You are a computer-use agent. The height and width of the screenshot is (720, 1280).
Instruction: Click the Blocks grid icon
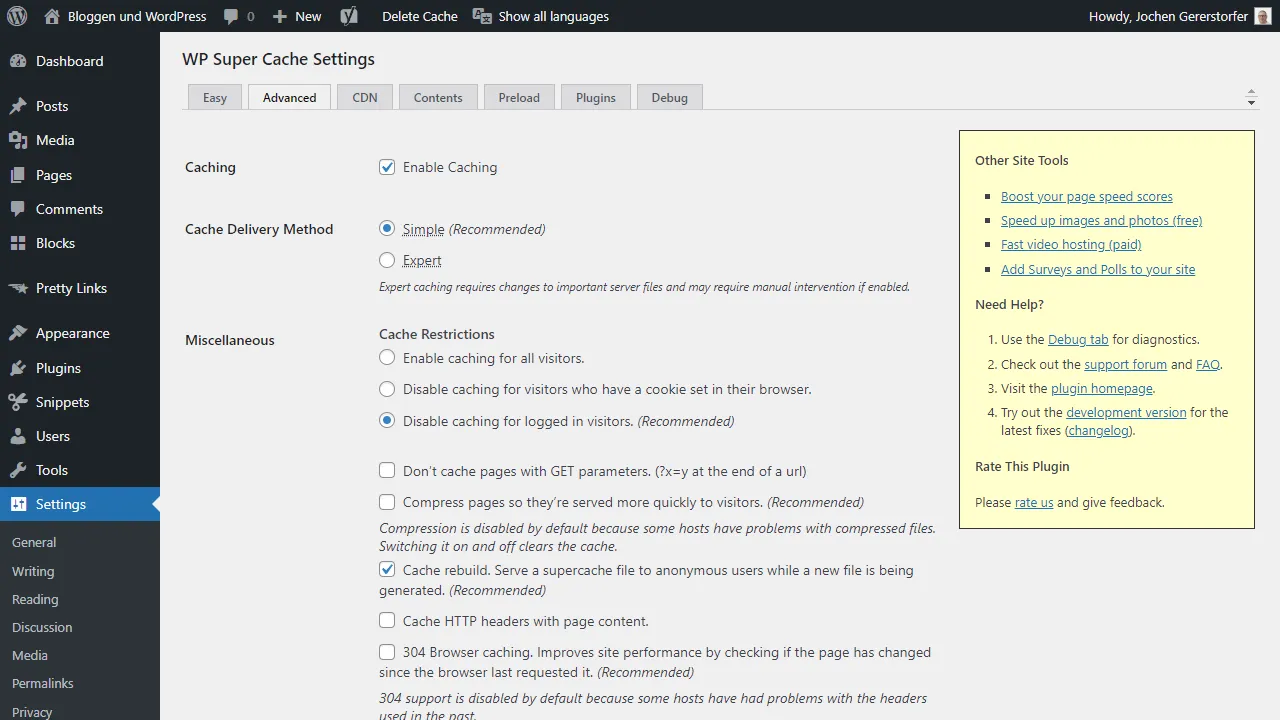(18, 243)
